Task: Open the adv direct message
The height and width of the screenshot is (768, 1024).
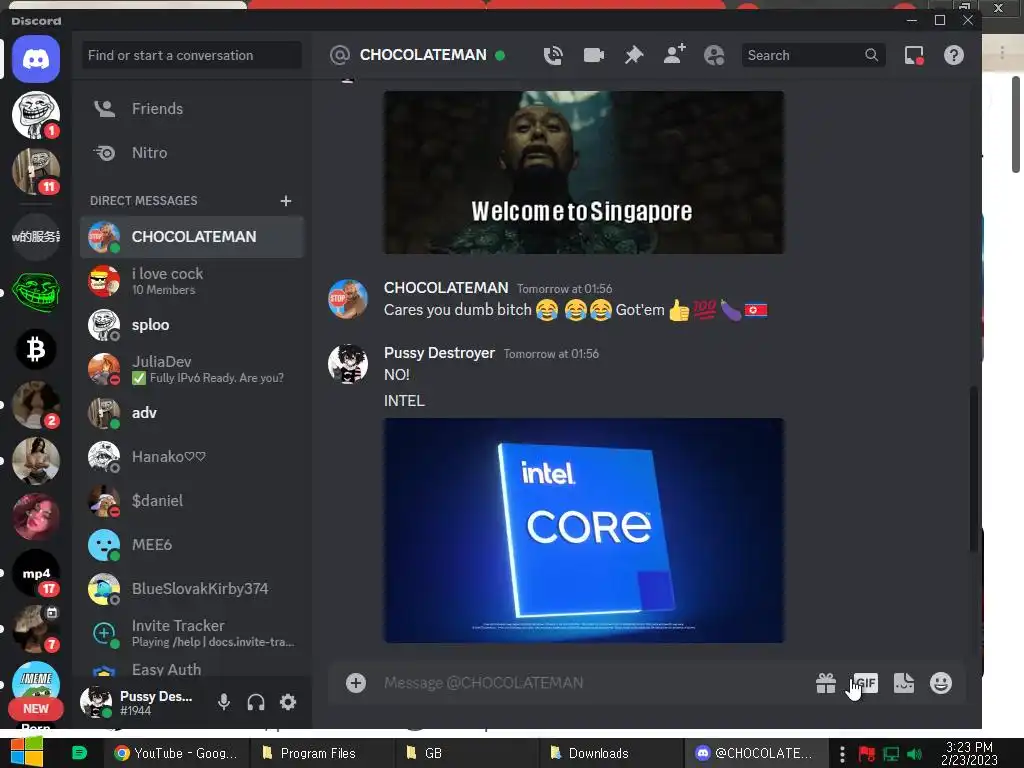Action: [x=192, y=413]
